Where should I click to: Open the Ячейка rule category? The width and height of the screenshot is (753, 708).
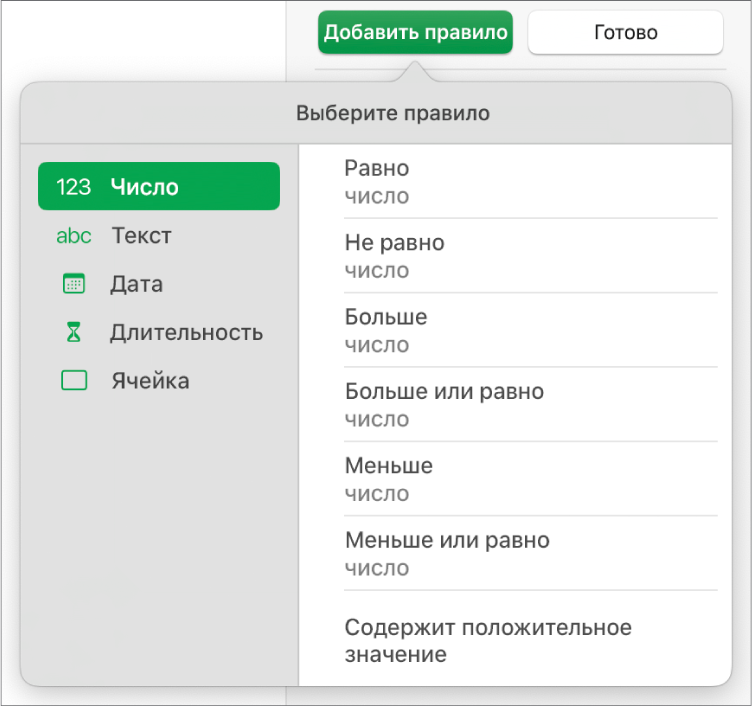point(159,381)
